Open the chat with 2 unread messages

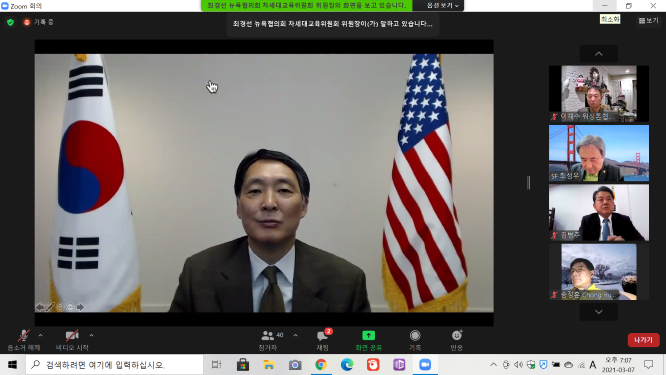323,340
